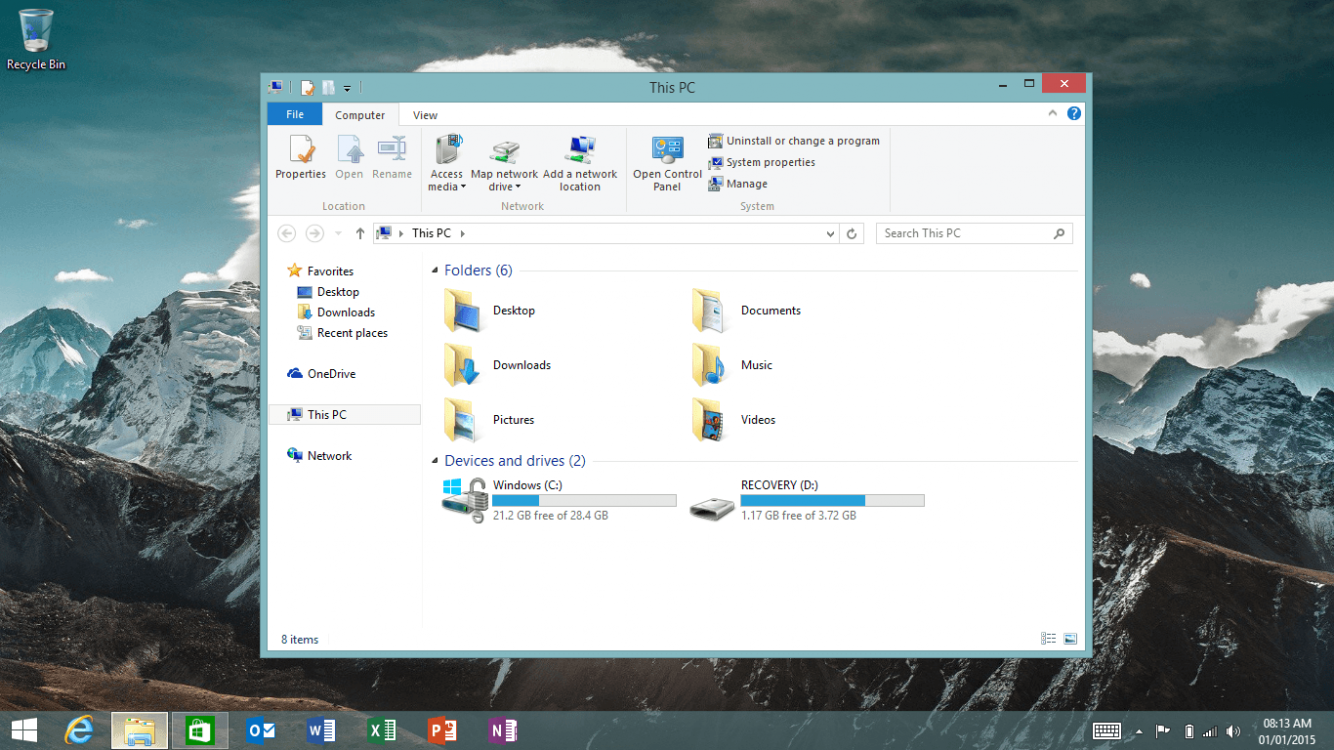Select the Computer ribbon tab
This screenshot has height=750, width=1334.
pos(360,115)
